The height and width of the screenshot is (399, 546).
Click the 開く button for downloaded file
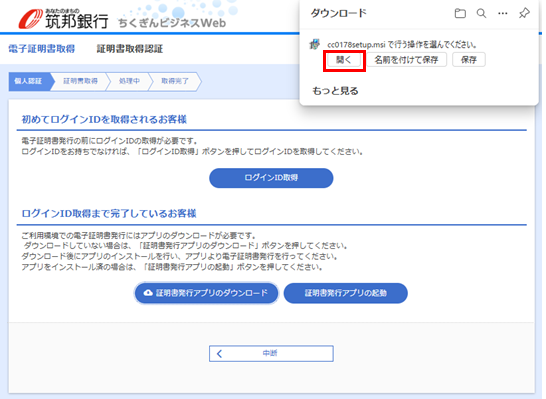tap(344, 60)
